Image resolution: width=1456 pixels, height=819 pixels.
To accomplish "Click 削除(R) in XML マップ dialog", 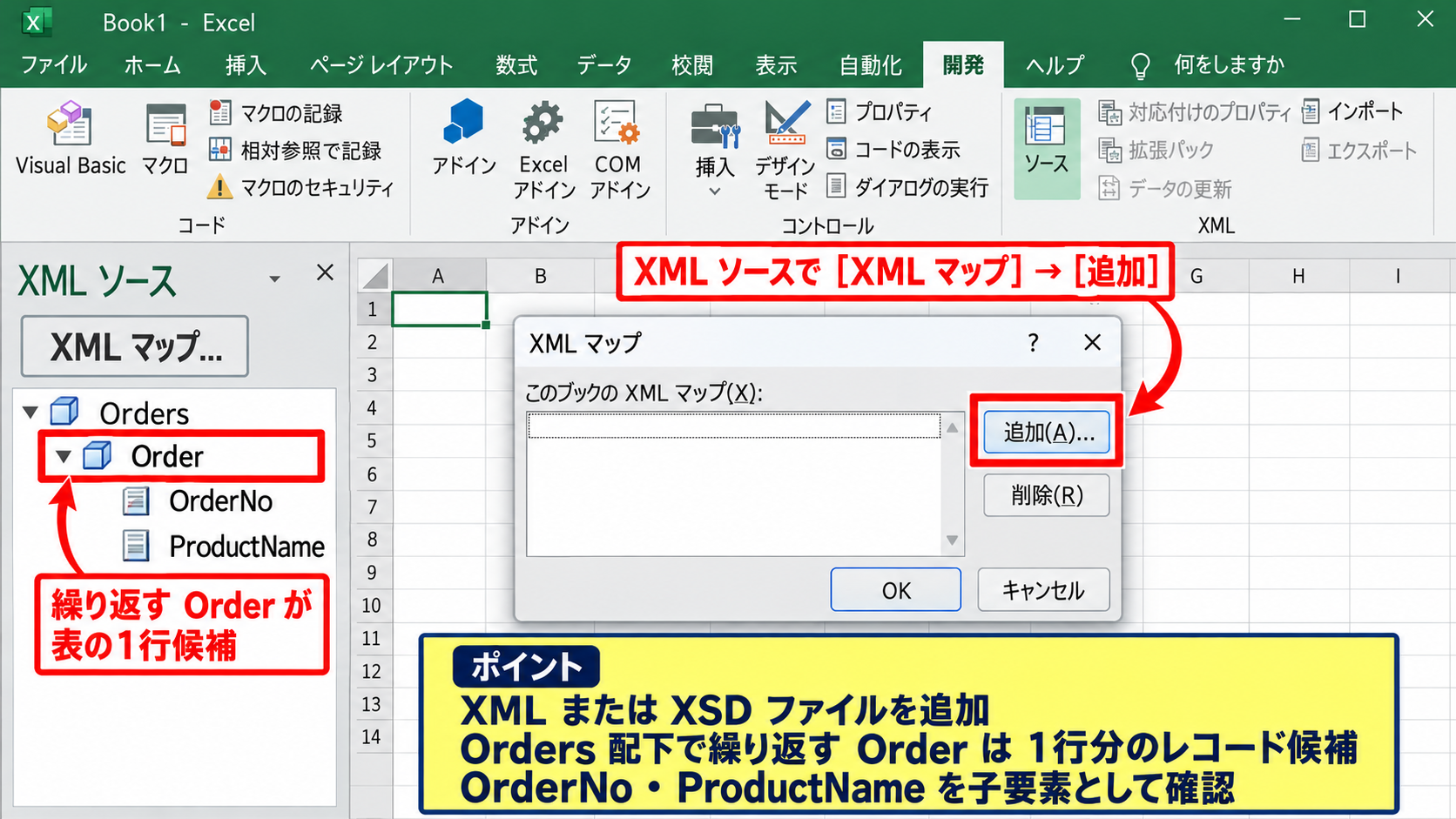I will (1047, 495).
